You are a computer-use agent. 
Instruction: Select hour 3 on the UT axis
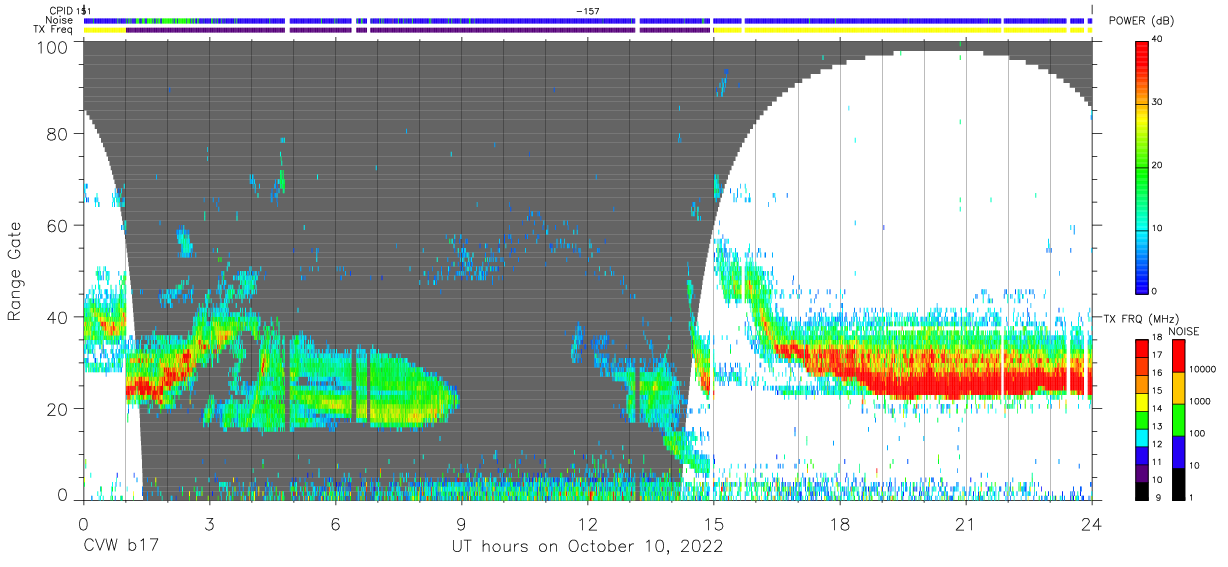tap(209, 524)
